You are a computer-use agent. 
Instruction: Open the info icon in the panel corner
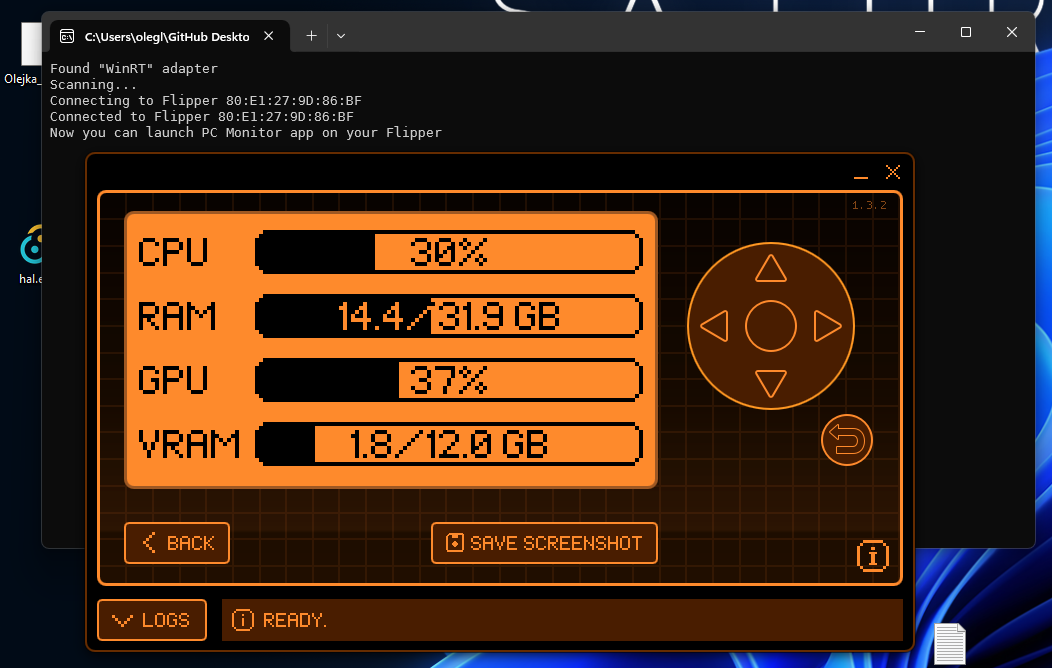coord(872,556)
